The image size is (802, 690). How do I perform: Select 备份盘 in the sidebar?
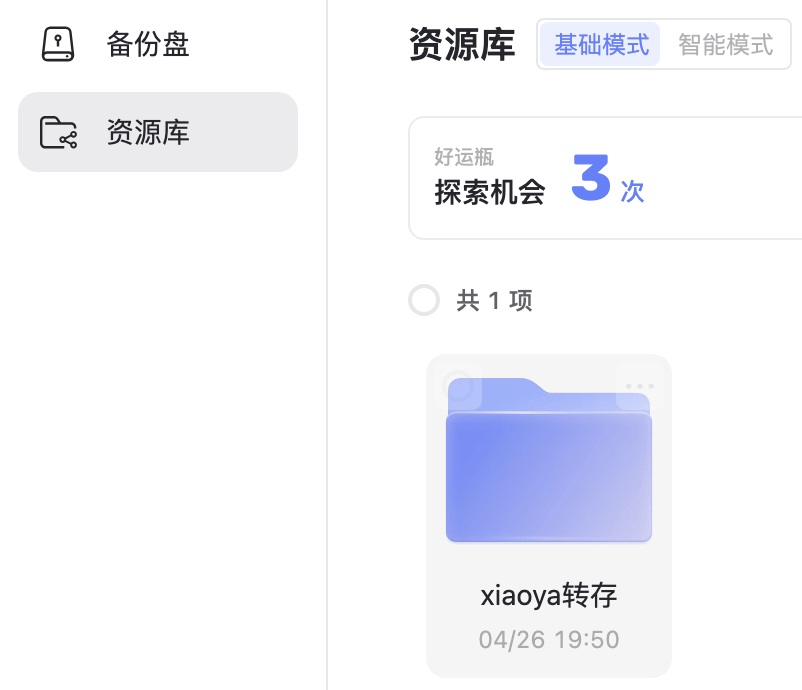tap(147, 44)
